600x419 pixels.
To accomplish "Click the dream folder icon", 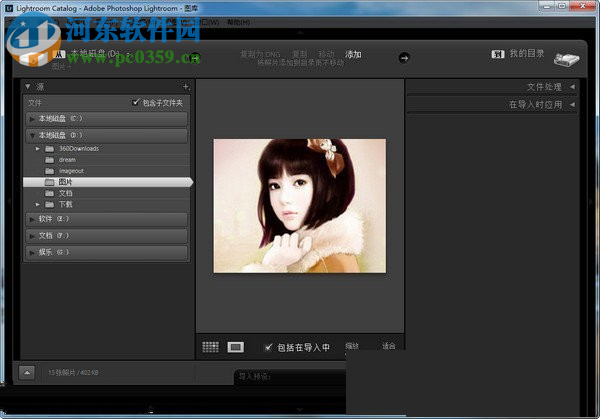I will click(x=49, y=160).
